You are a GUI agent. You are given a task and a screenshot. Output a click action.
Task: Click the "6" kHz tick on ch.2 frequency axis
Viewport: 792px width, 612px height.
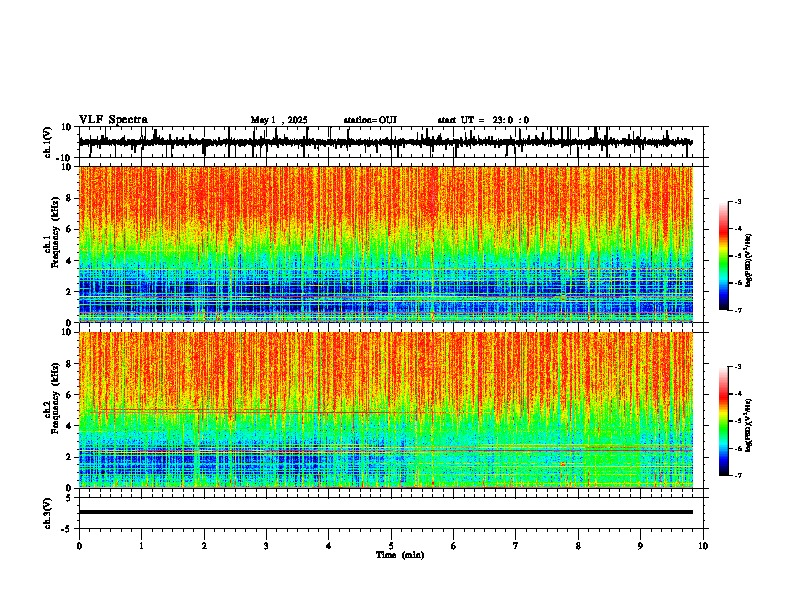point(70,395)
